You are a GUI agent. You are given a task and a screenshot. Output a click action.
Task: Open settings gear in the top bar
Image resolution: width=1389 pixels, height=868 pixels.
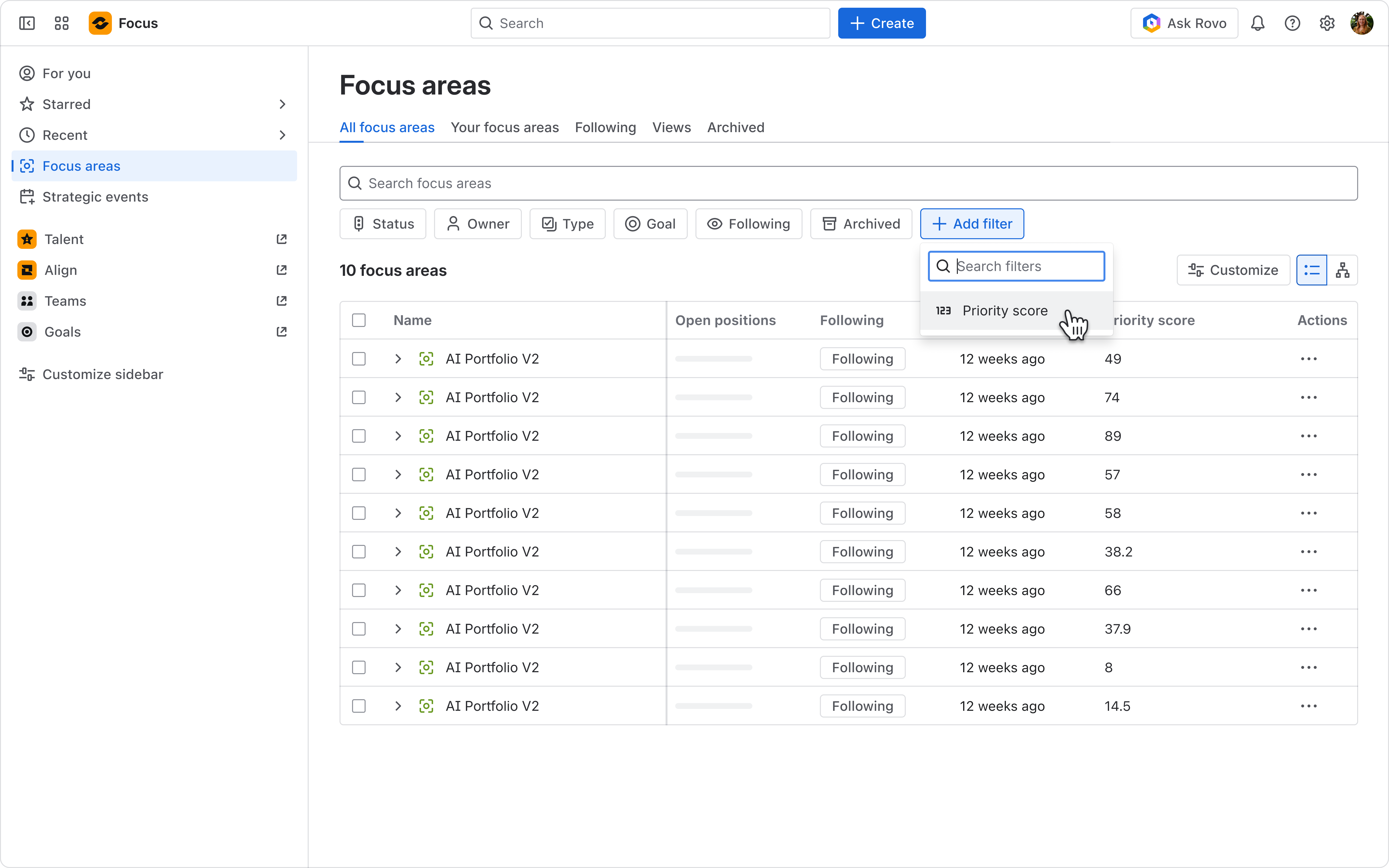[x=1327, y=23]
